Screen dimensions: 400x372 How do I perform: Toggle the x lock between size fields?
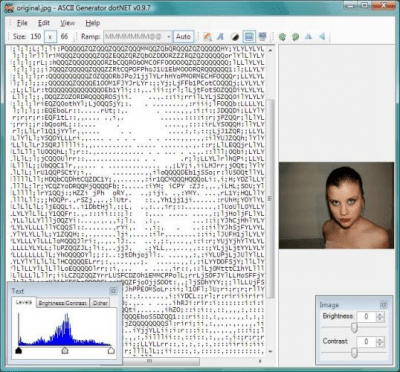(50, 37)
